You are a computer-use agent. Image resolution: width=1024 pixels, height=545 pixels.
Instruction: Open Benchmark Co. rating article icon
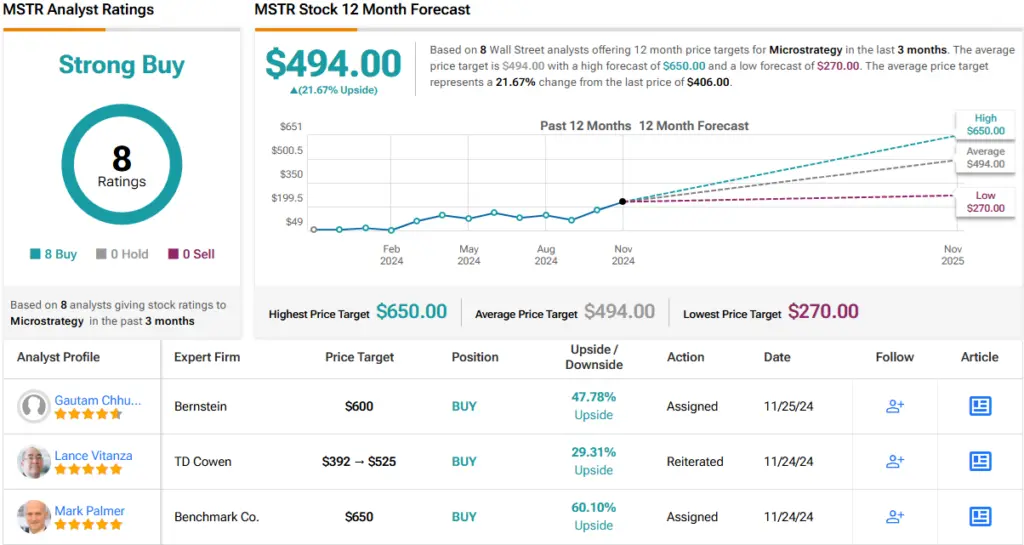tap(980, 517)
